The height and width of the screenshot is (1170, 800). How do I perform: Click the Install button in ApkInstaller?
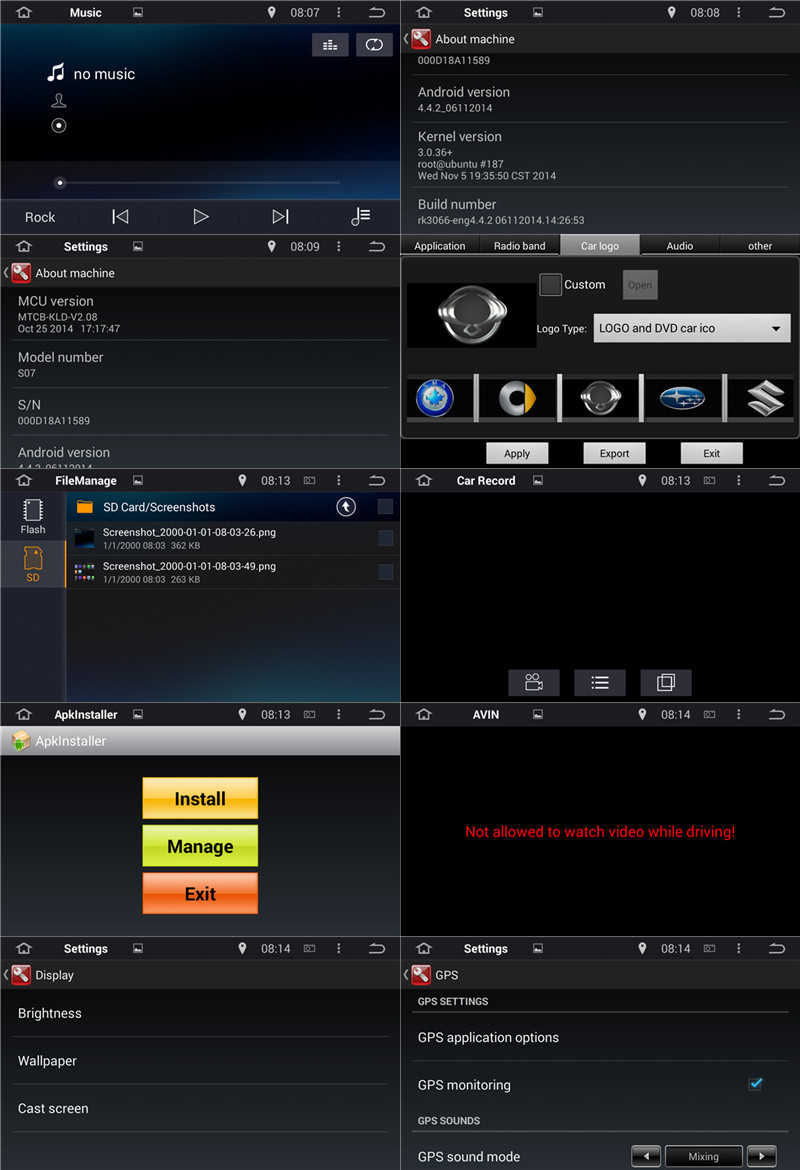200,799
